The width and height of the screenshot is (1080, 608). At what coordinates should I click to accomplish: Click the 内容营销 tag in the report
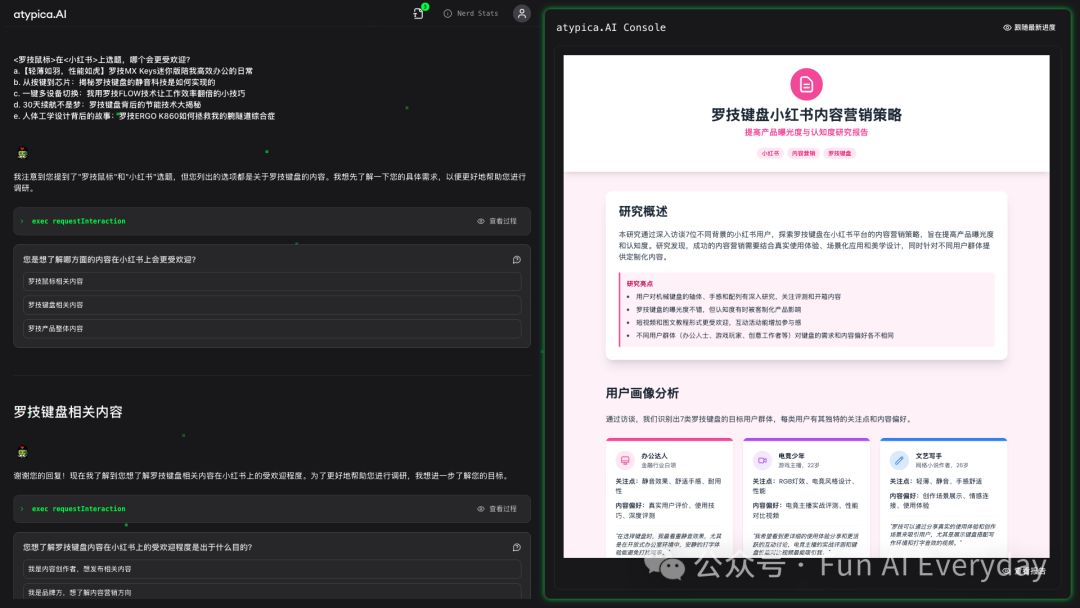[x=803, y=154]
